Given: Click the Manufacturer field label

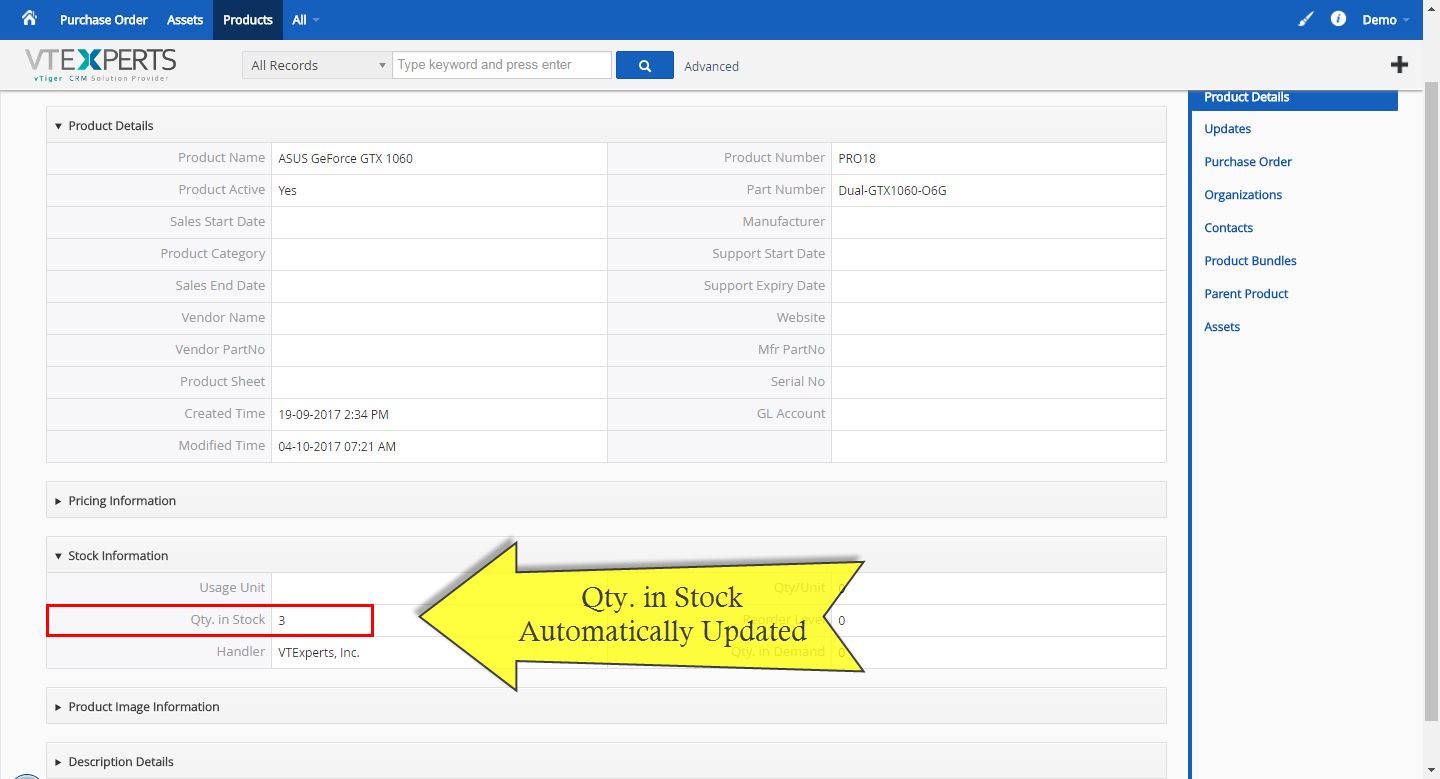Looking at the screenshot, I should pyautogui.click(x=783, y=221).
